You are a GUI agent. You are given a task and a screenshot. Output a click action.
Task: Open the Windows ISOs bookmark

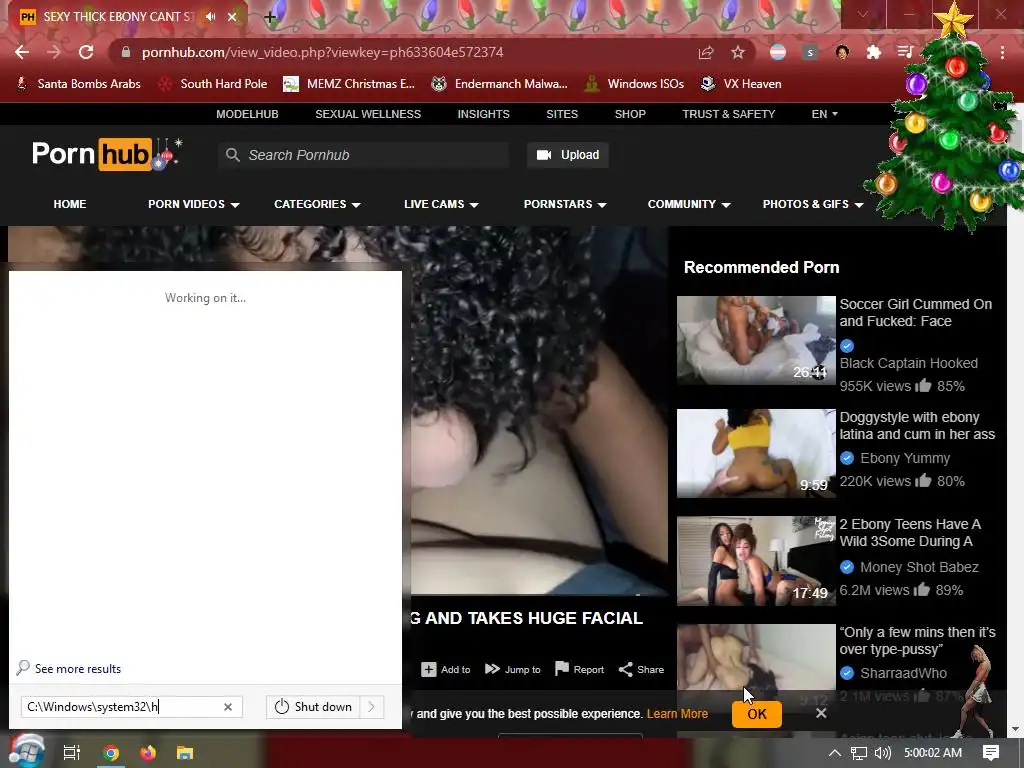(x=633, y=84)
